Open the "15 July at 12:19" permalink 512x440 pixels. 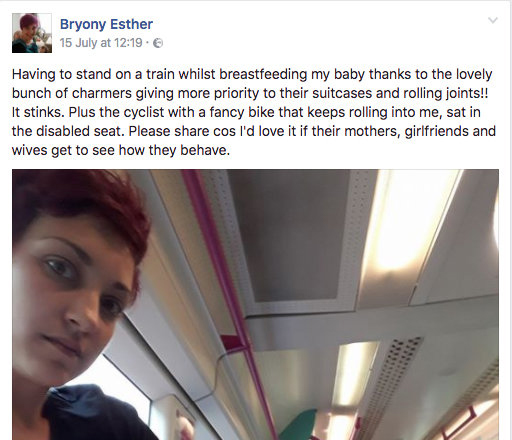pyautogui.click(x=101, y=43)
